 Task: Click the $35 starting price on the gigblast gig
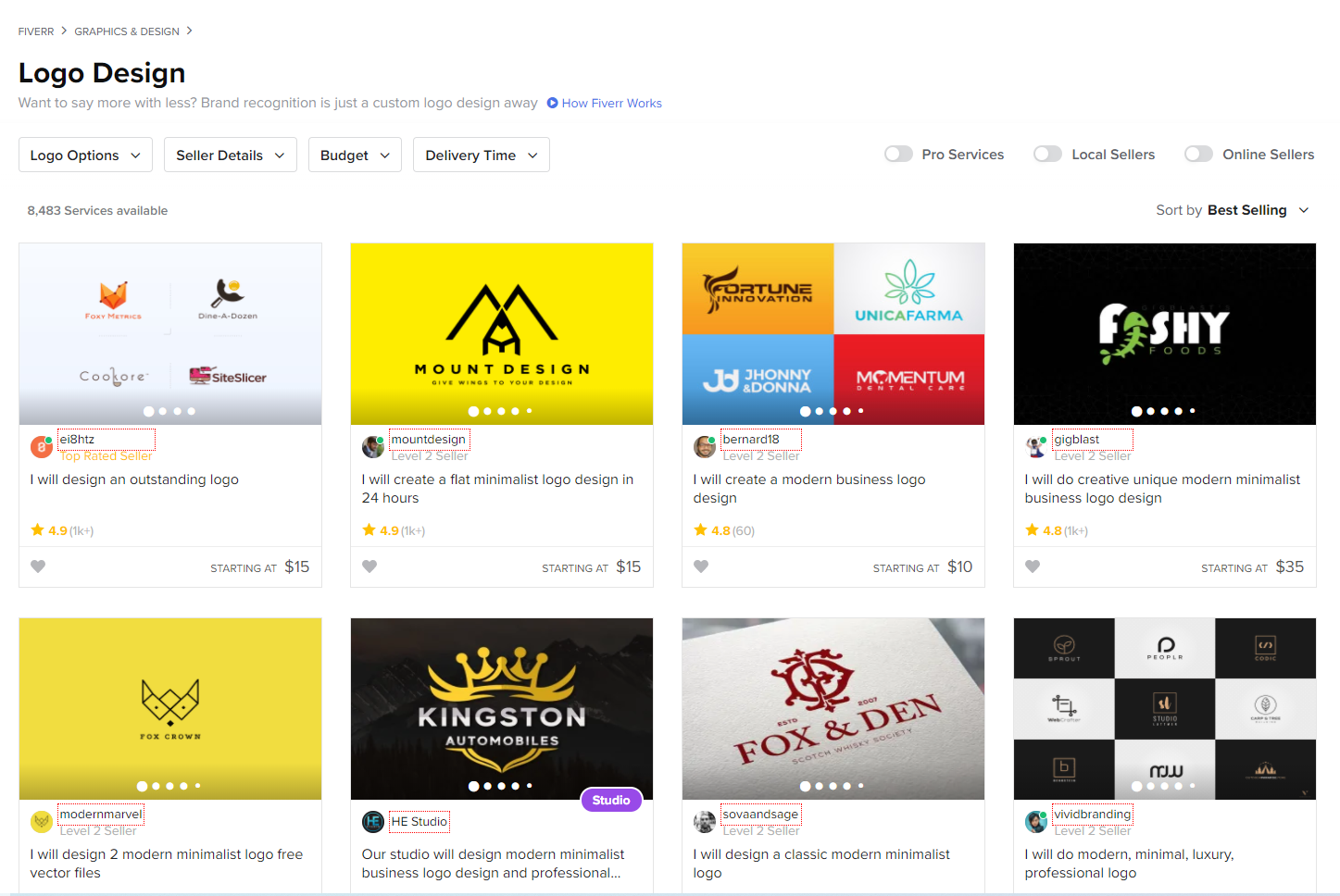1290,566
